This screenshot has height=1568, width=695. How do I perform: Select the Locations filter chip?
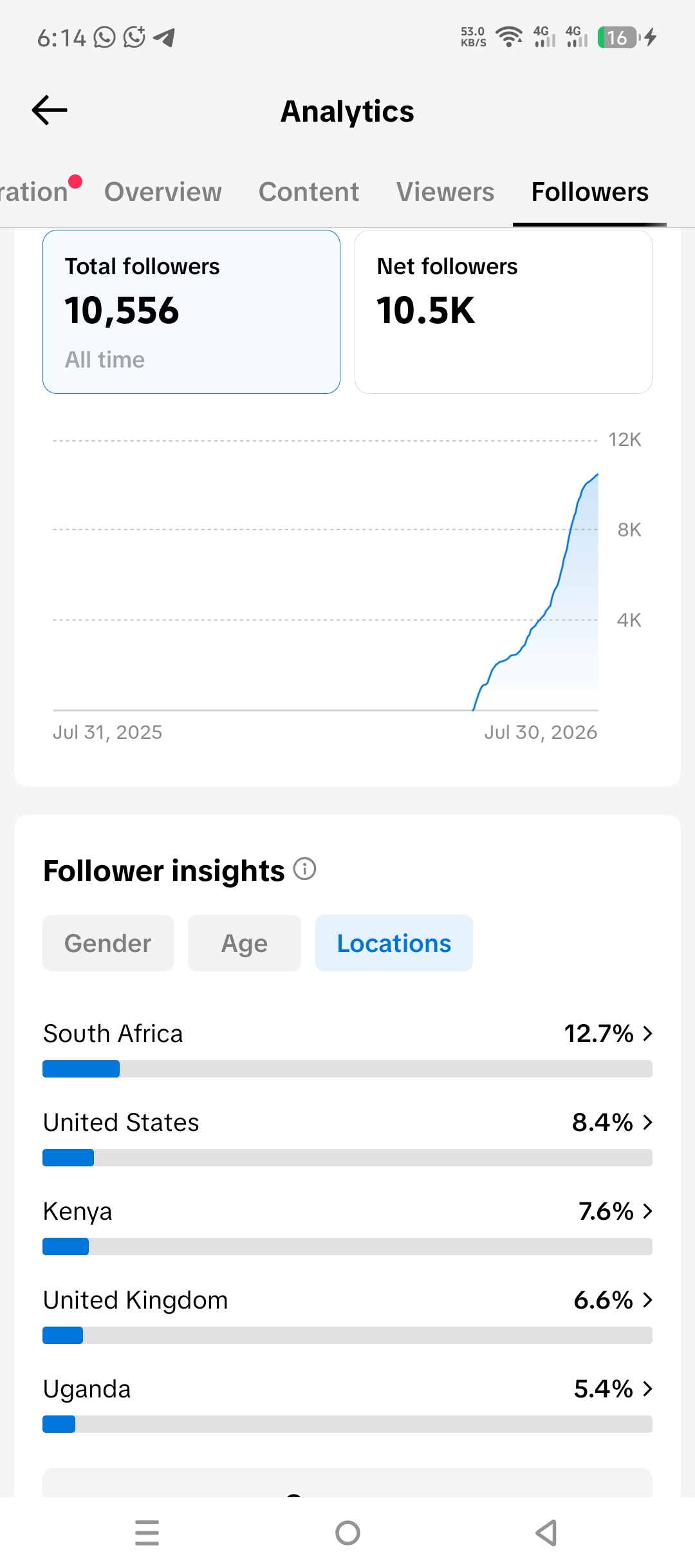[394, 943]
